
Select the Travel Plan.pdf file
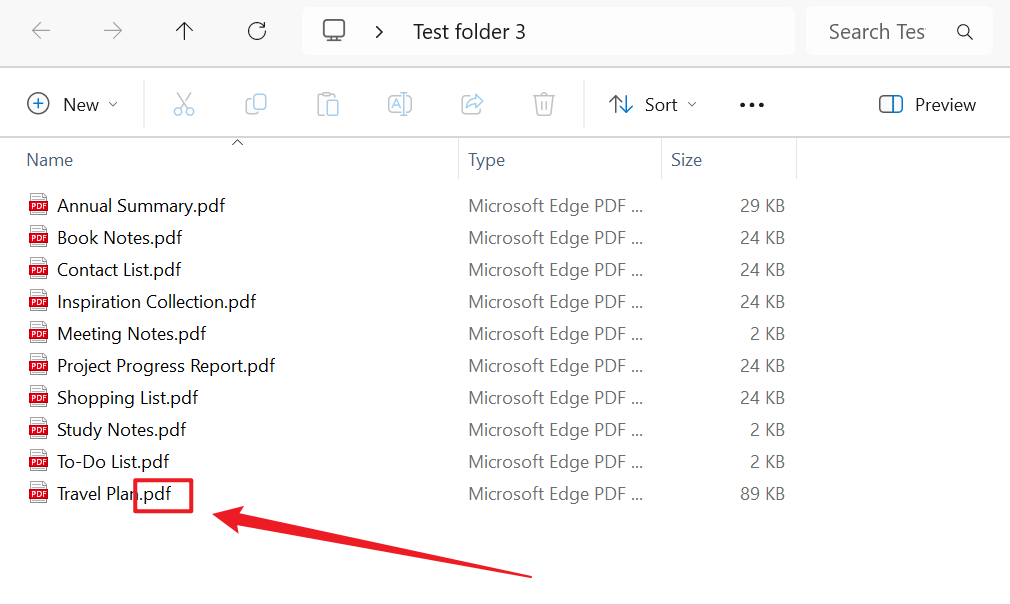point(113,494)
